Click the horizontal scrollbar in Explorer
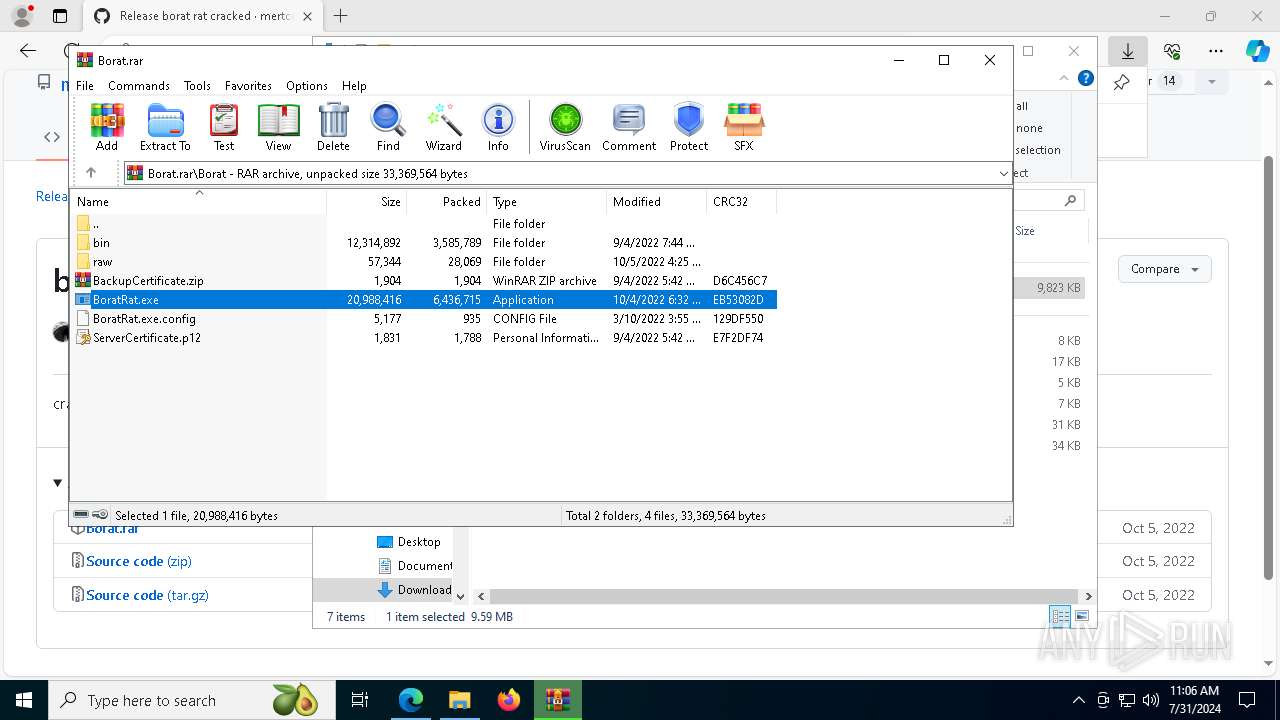The height and width of the screenshot is (720, 1280). tap(783, 596)
